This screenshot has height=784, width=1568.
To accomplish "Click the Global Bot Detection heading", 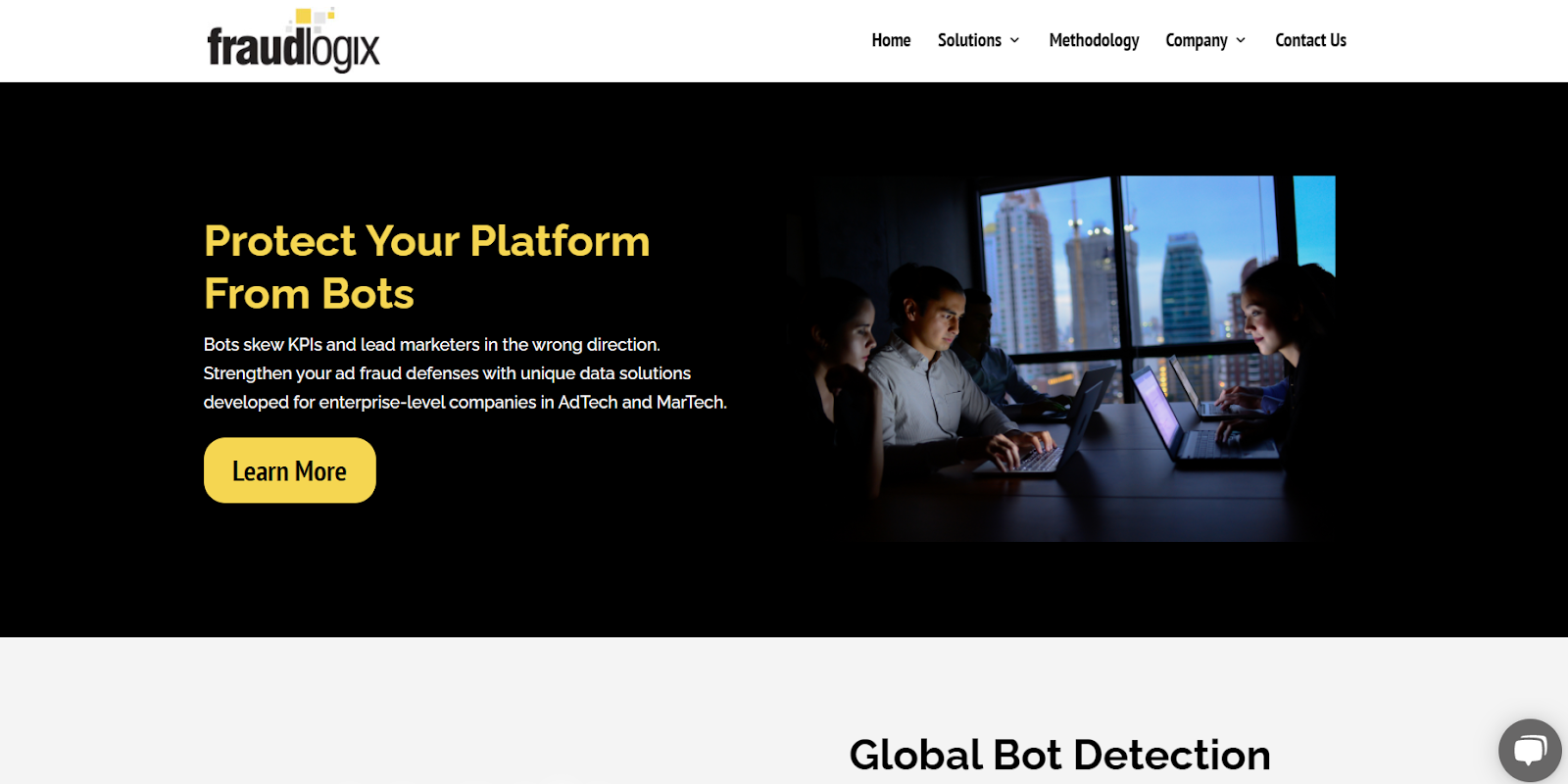I will [x=1059, y=755].
